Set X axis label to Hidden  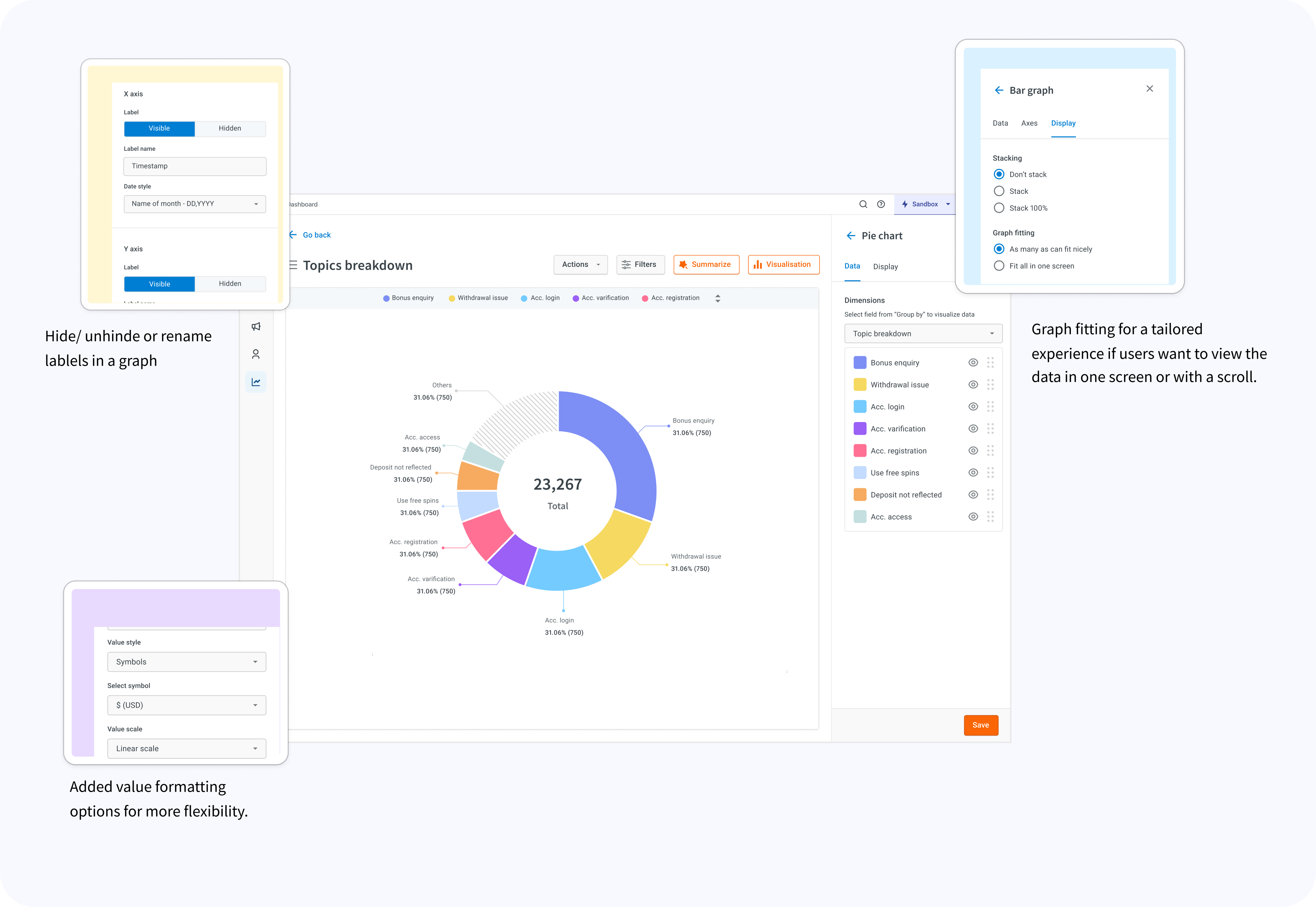pos(230,128)
